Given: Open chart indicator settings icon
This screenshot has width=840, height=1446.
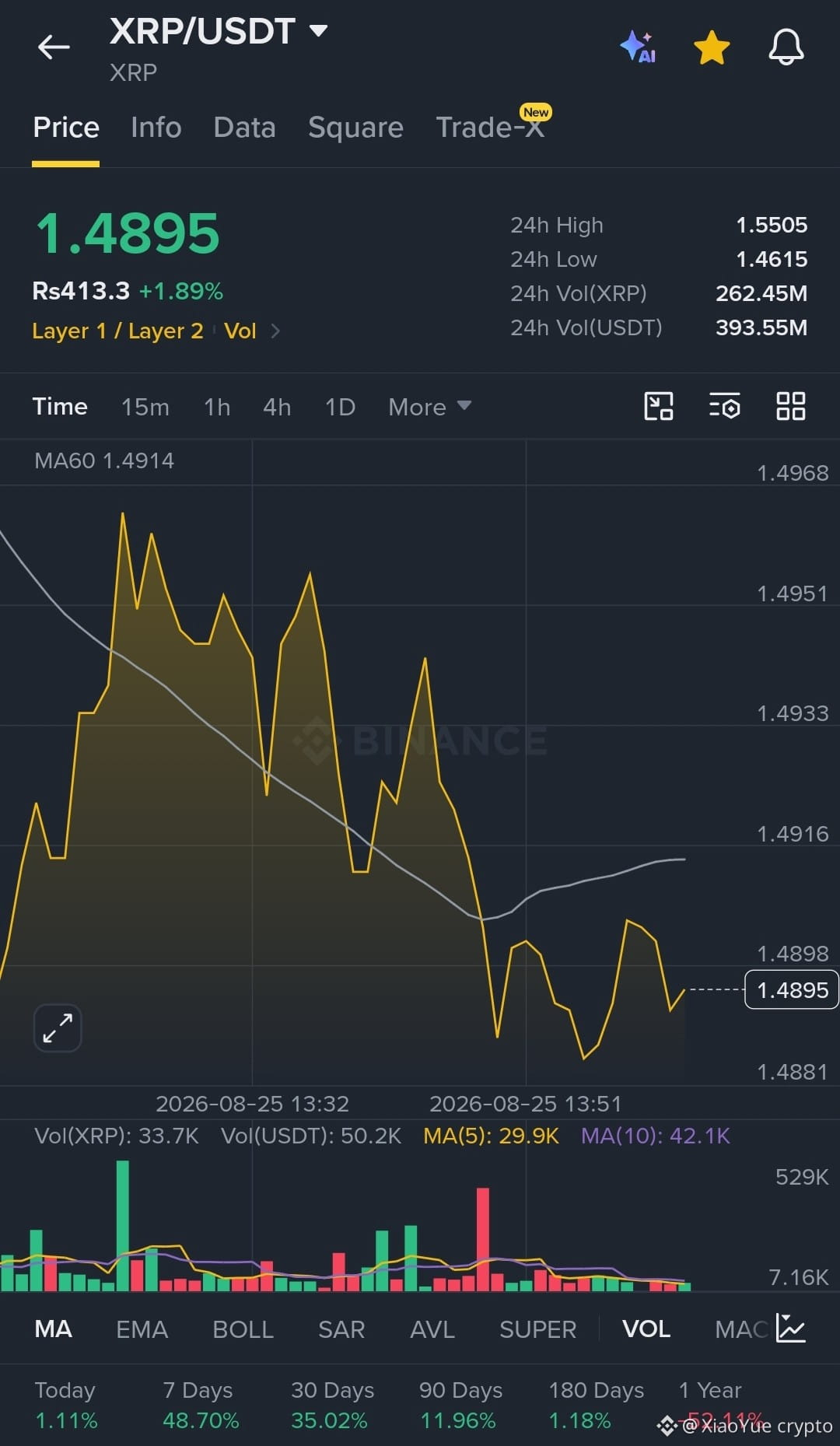Looking at the screenshot, I should coord(724,406).
